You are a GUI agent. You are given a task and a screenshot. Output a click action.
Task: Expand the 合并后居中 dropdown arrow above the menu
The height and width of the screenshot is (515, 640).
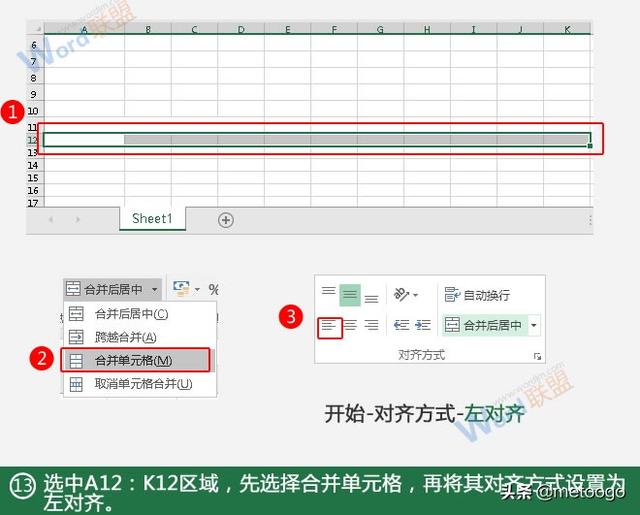pos(155,289)
